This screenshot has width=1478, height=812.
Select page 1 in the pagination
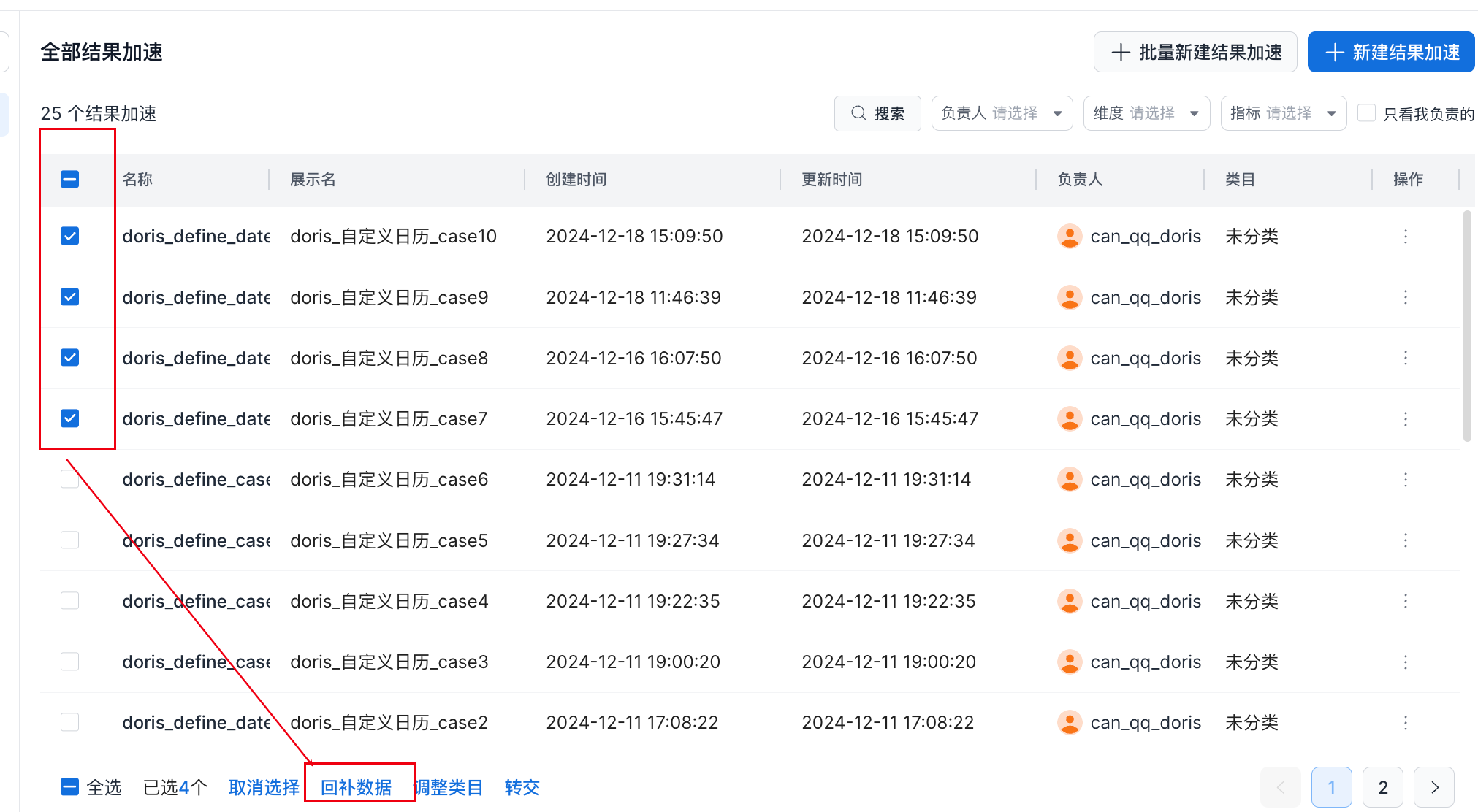[1331, 787]
